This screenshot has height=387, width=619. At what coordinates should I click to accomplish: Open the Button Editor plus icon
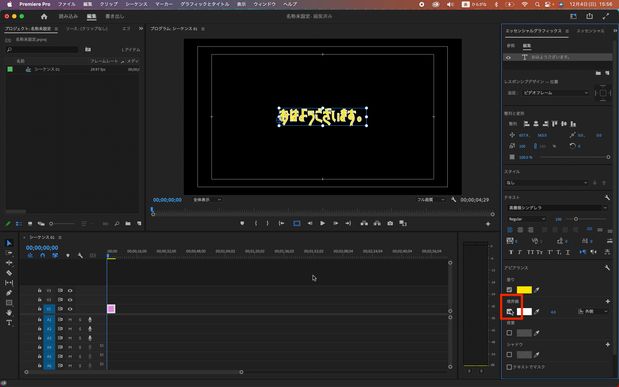click(488, 224)
